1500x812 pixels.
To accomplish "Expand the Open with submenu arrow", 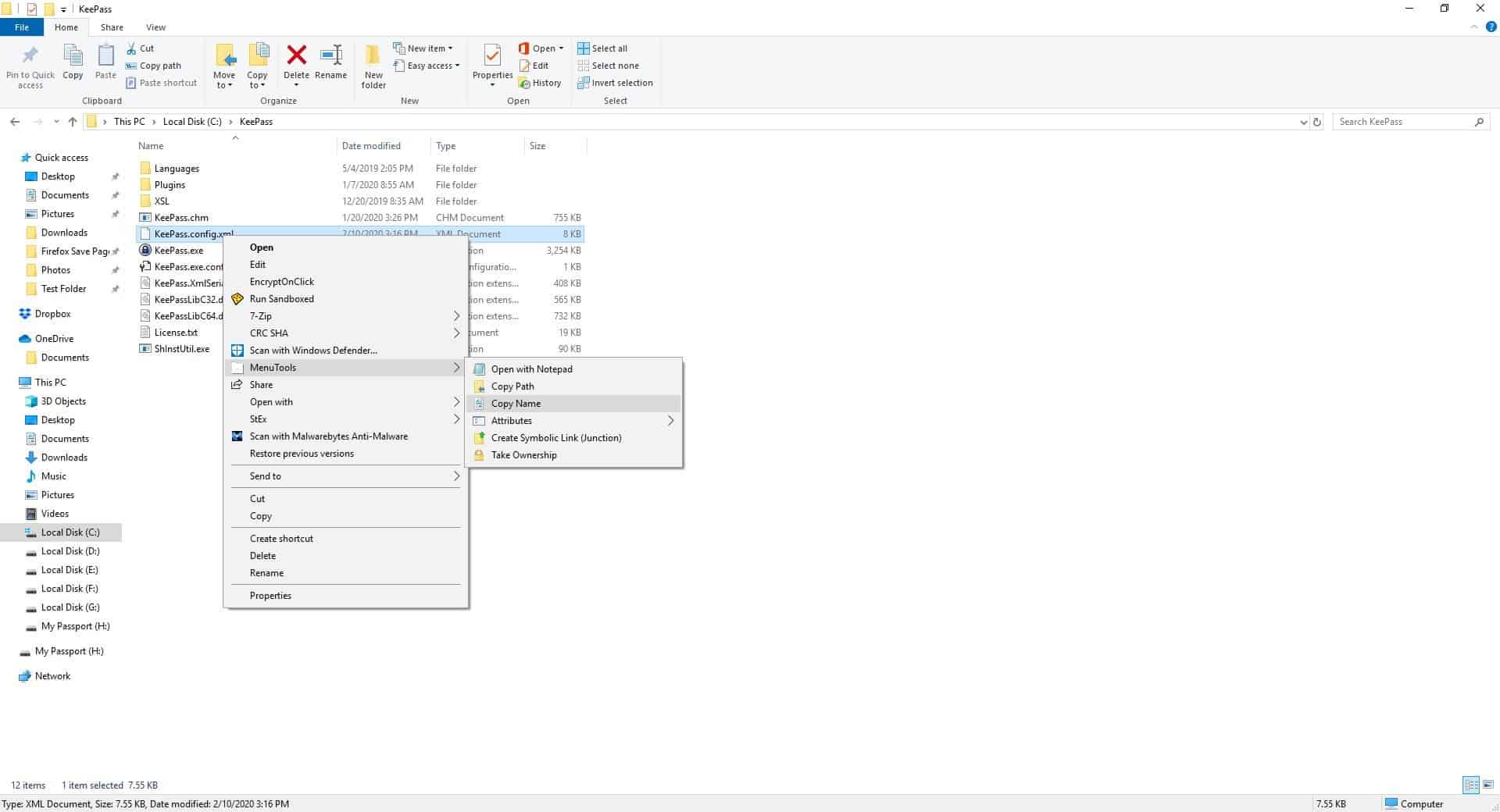I will (x=456, y=402).
